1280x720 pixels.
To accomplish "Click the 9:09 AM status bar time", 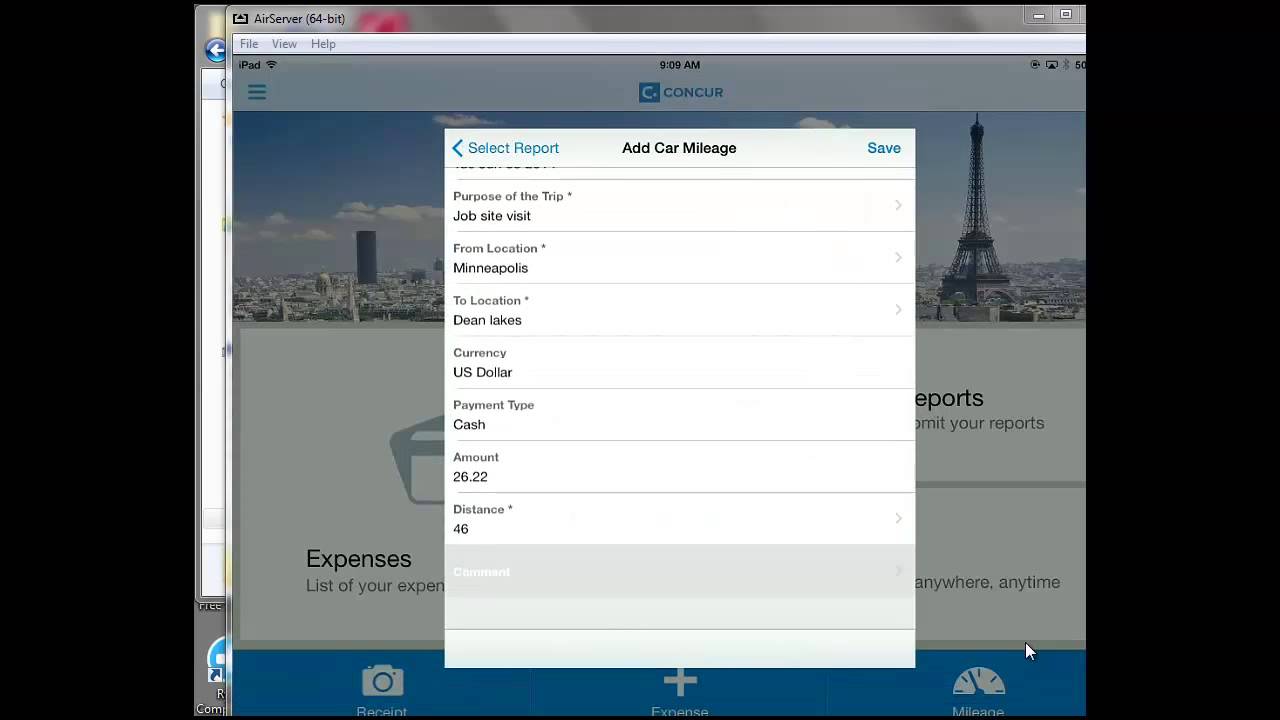I will 680,65.
